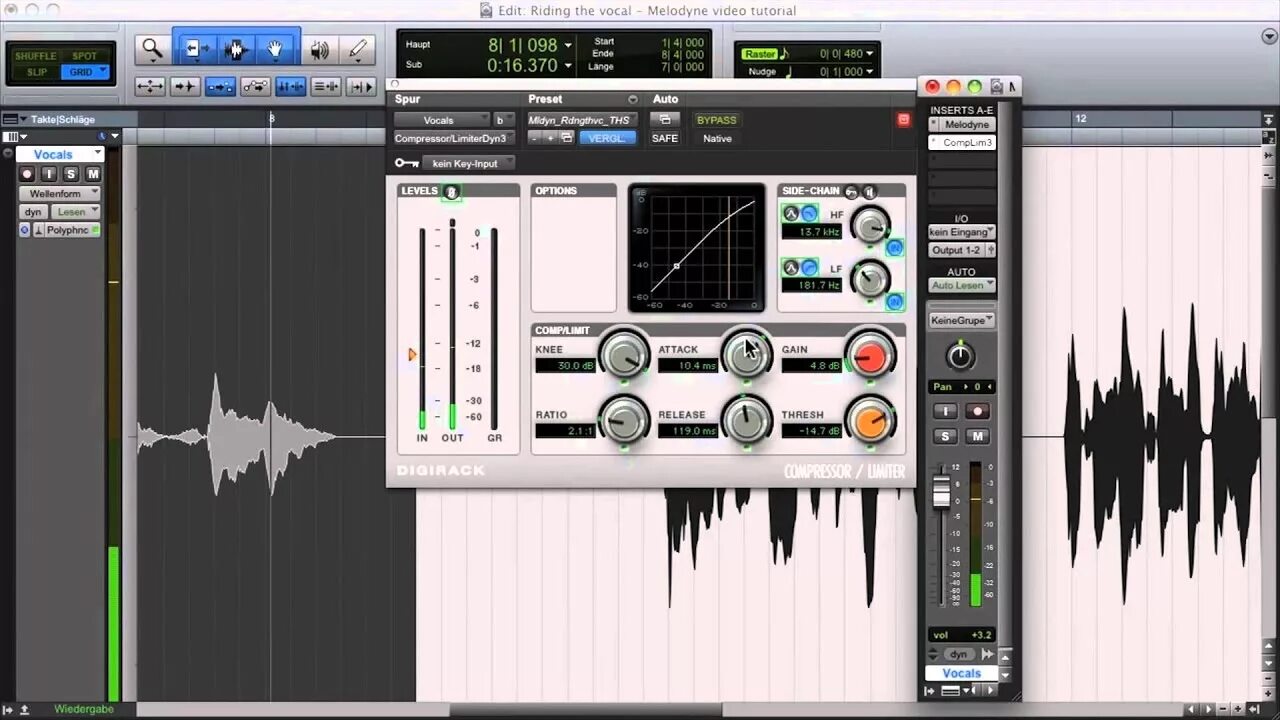Image resolution: width=1280 pixels, height=720 pixels.
Task: Open the Auto Lesen dropdown in channel strip
Action: pyautogui.click(x=962, y=285)
